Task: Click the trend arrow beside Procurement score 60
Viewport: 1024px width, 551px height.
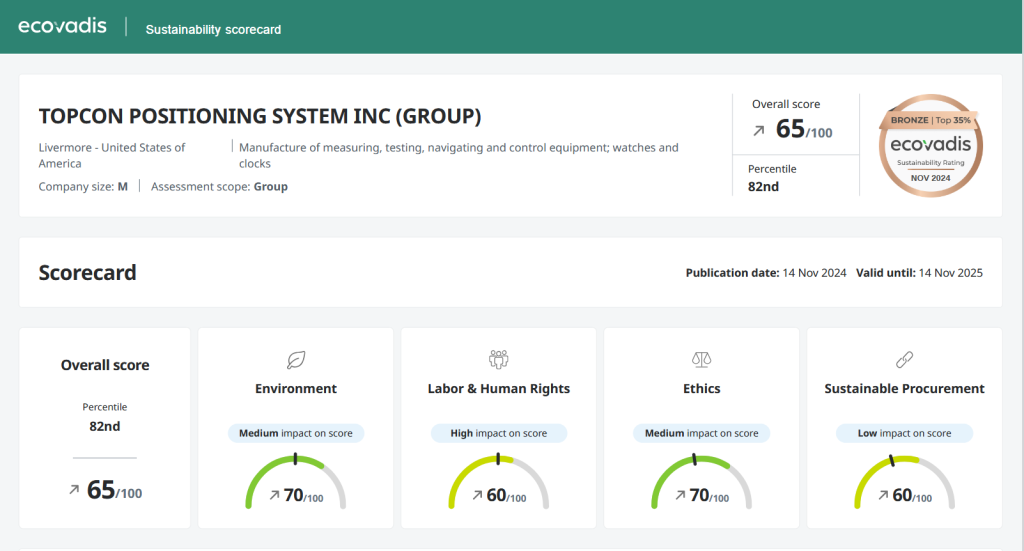Action: [x=884, y=496]
